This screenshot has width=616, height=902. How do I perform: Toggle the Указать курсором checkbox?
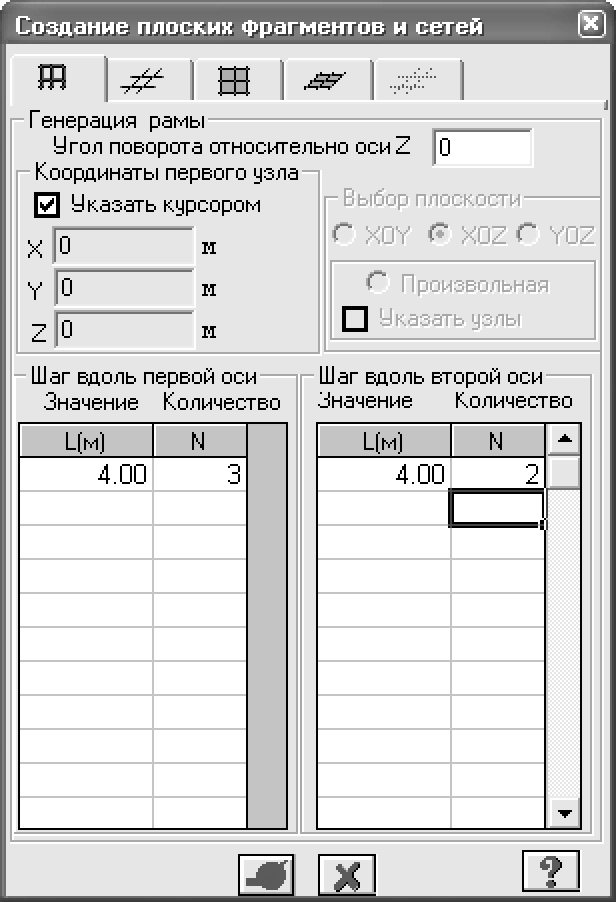(47, 205)
